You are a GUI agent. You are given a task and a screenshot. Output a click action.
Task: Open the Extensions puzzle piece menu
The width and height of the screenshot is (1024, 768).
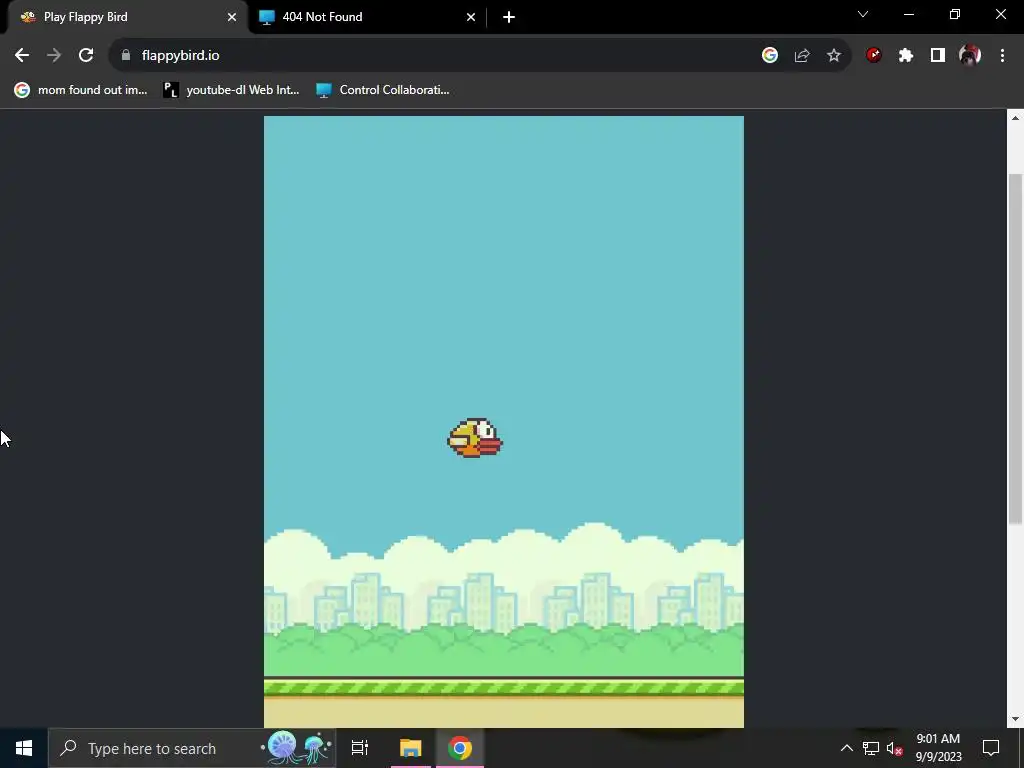(x=906, y=56)
